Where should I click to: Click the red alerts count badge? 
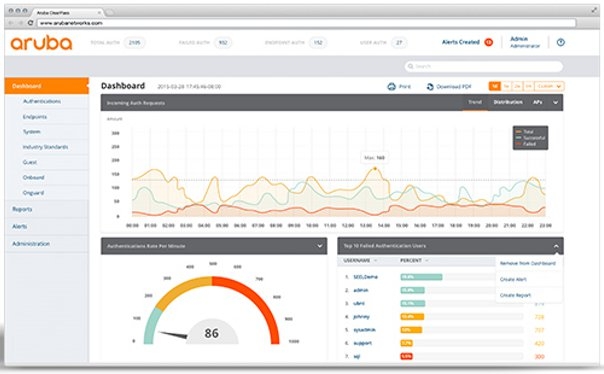(488, 42)
